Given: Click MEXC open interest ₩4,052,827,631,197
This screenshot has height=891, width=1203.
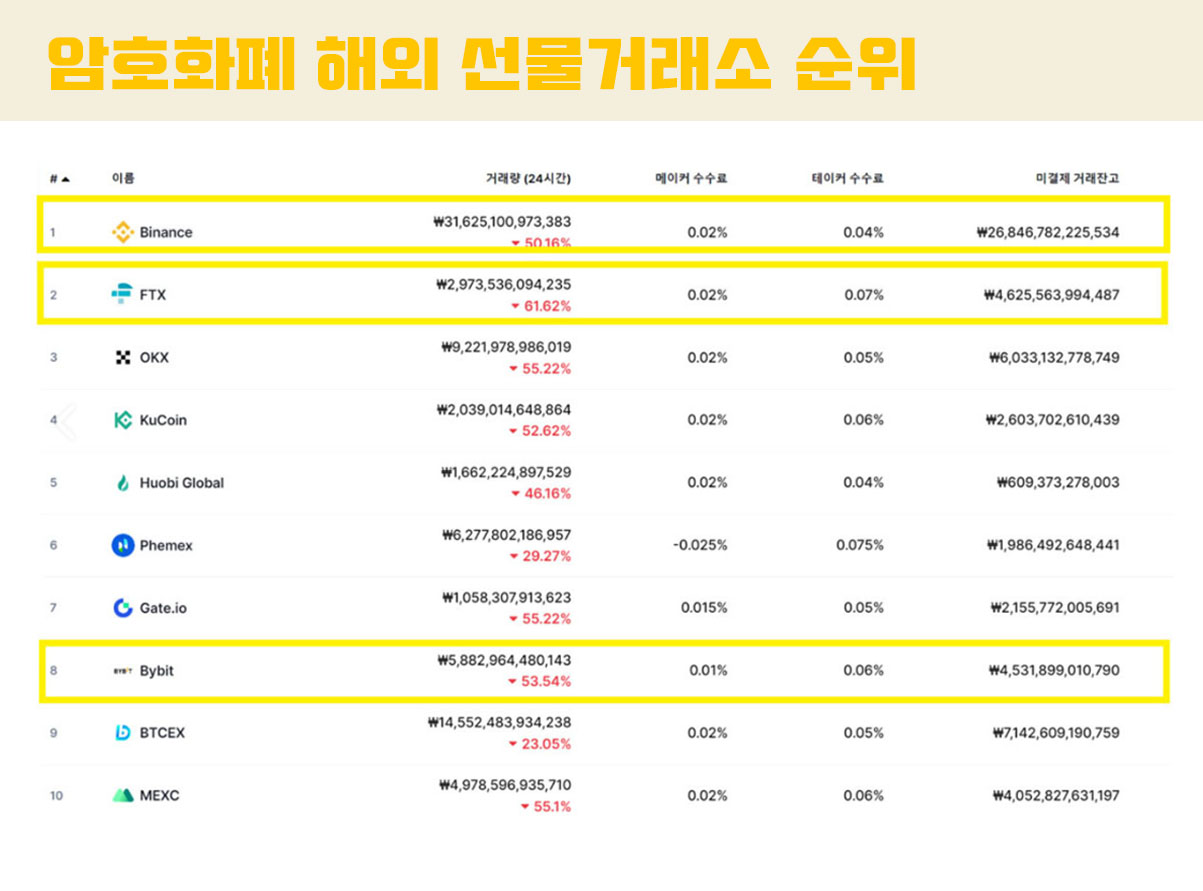Looking at the screenshot, I should 1056,796.
